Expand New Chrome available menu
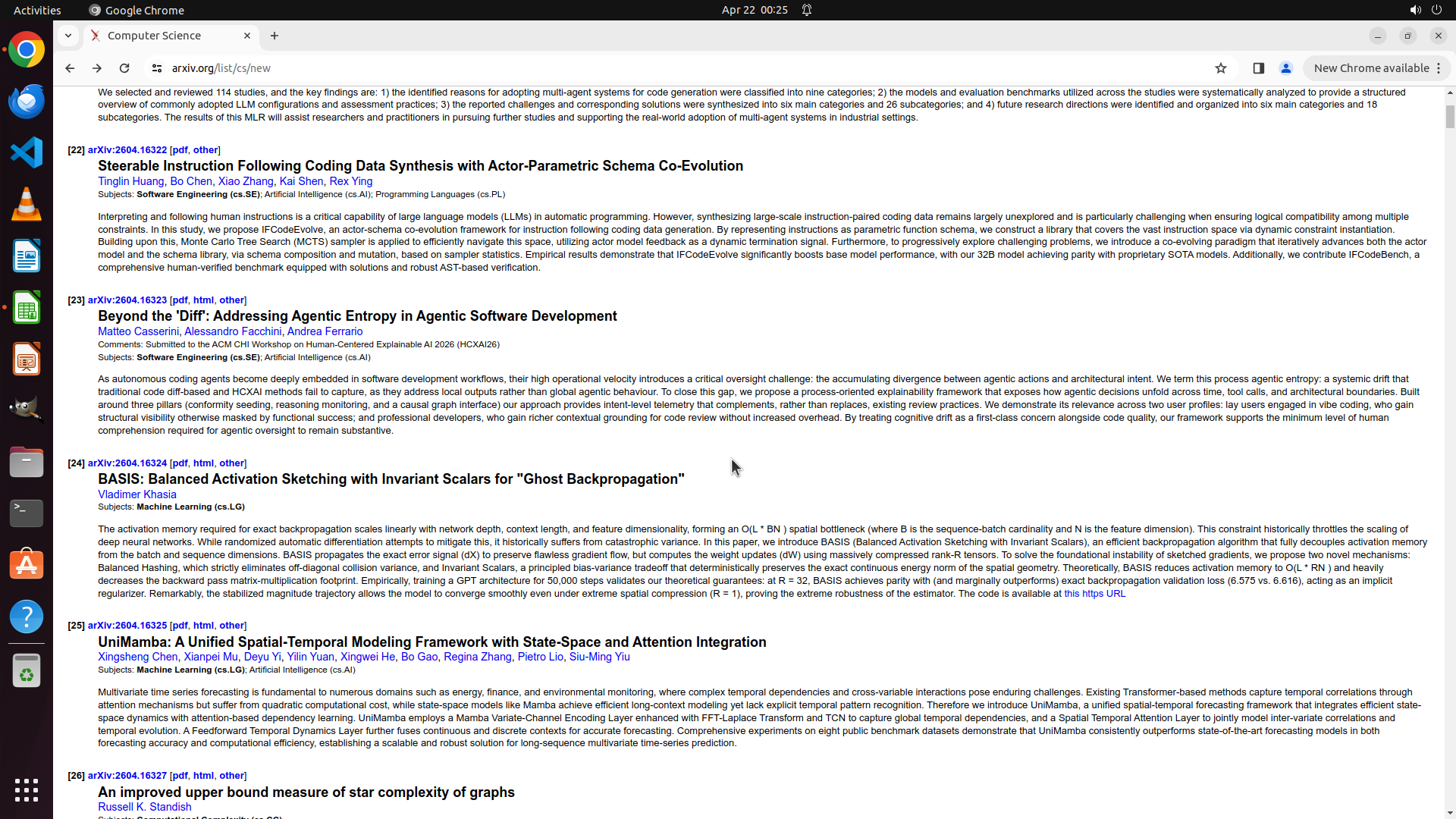 [1376, 68]
